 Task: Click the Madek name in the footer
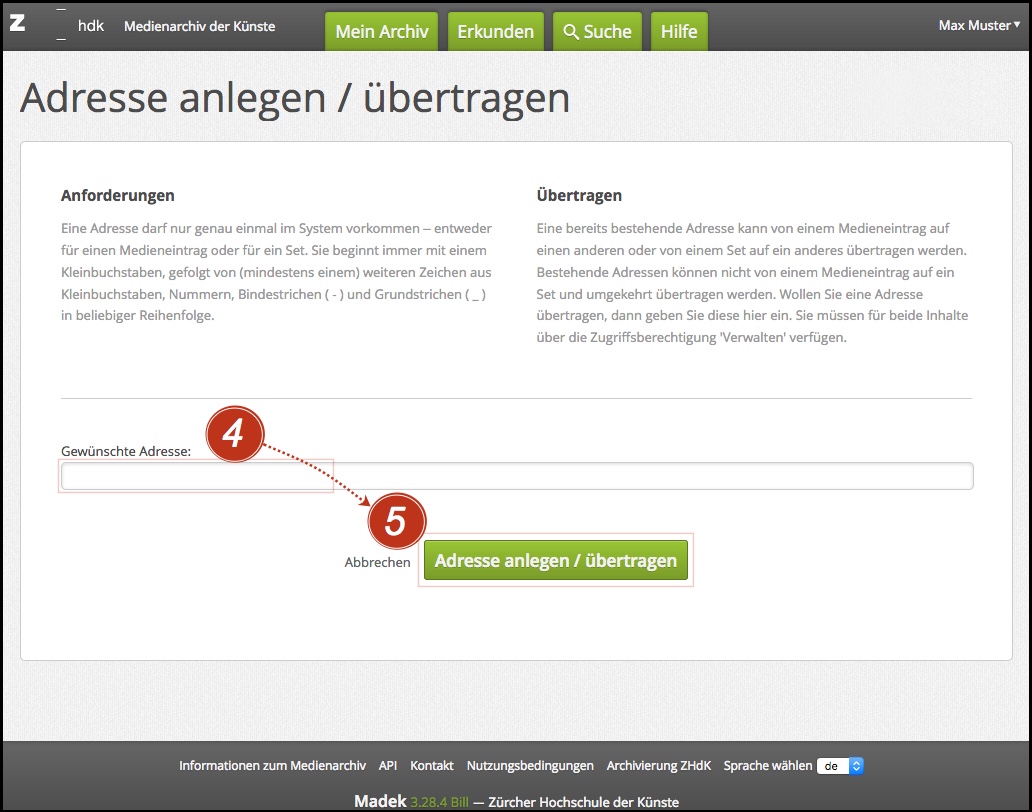(379, 802)
